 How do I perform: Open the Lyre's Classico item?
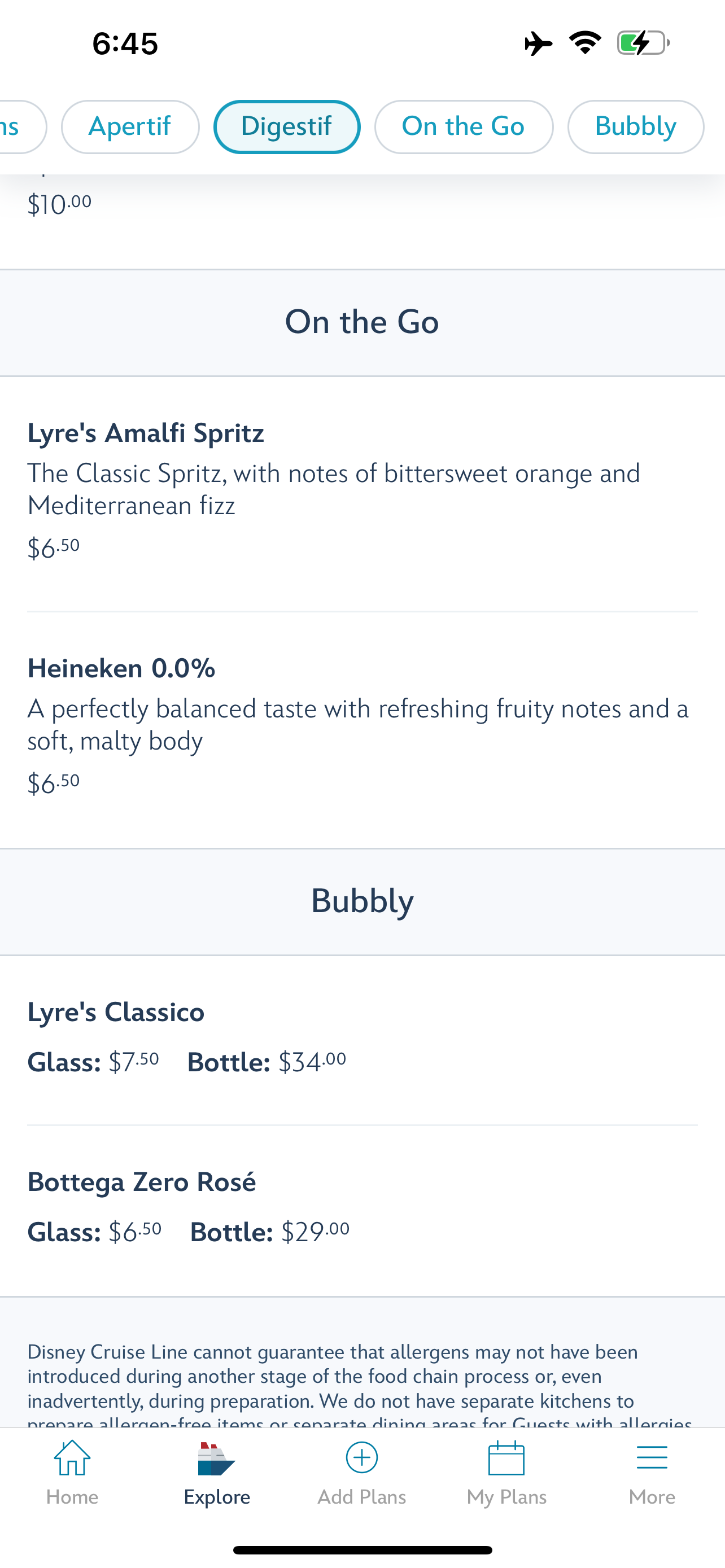[x=362, y=1040]
